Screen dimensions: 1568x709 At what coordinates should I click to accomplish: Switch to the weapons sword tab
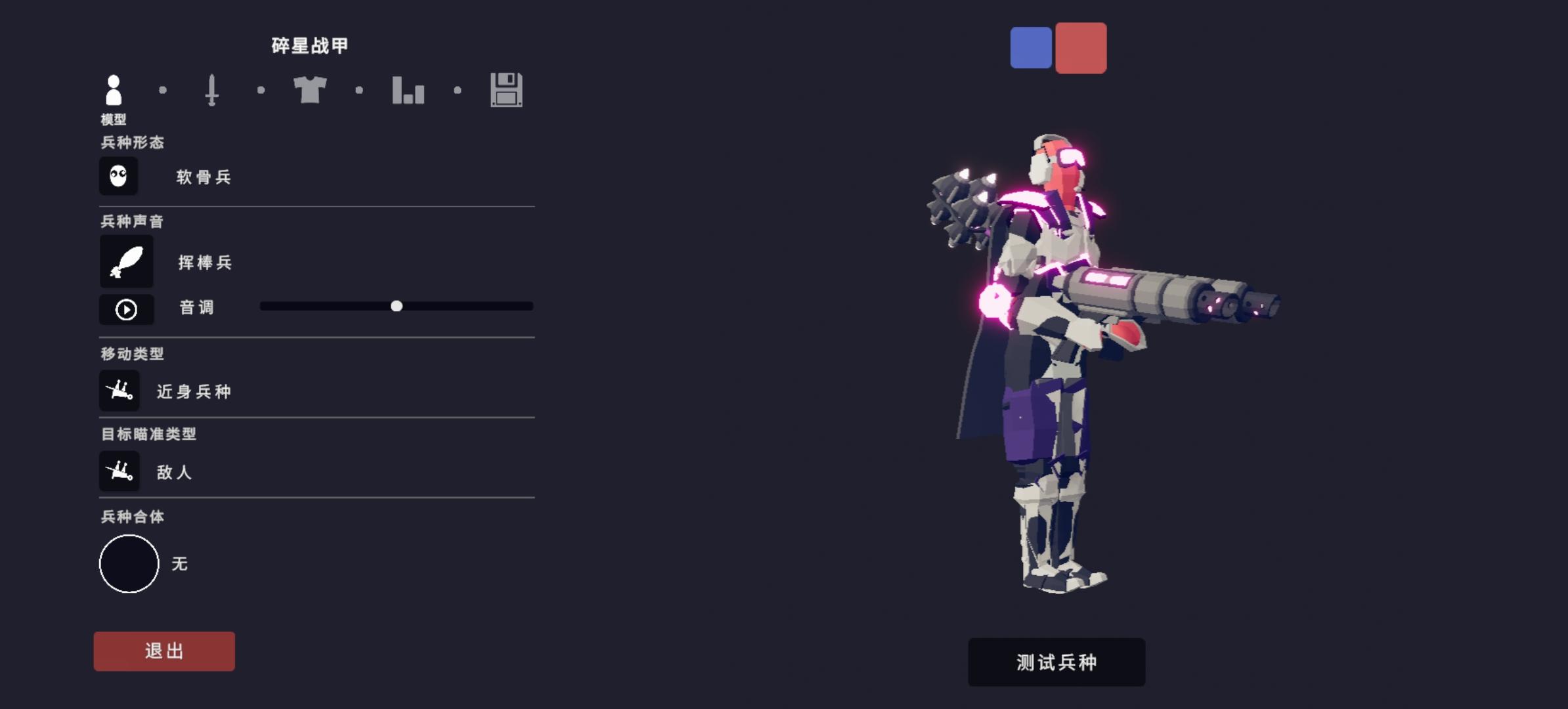pos(211,90)
